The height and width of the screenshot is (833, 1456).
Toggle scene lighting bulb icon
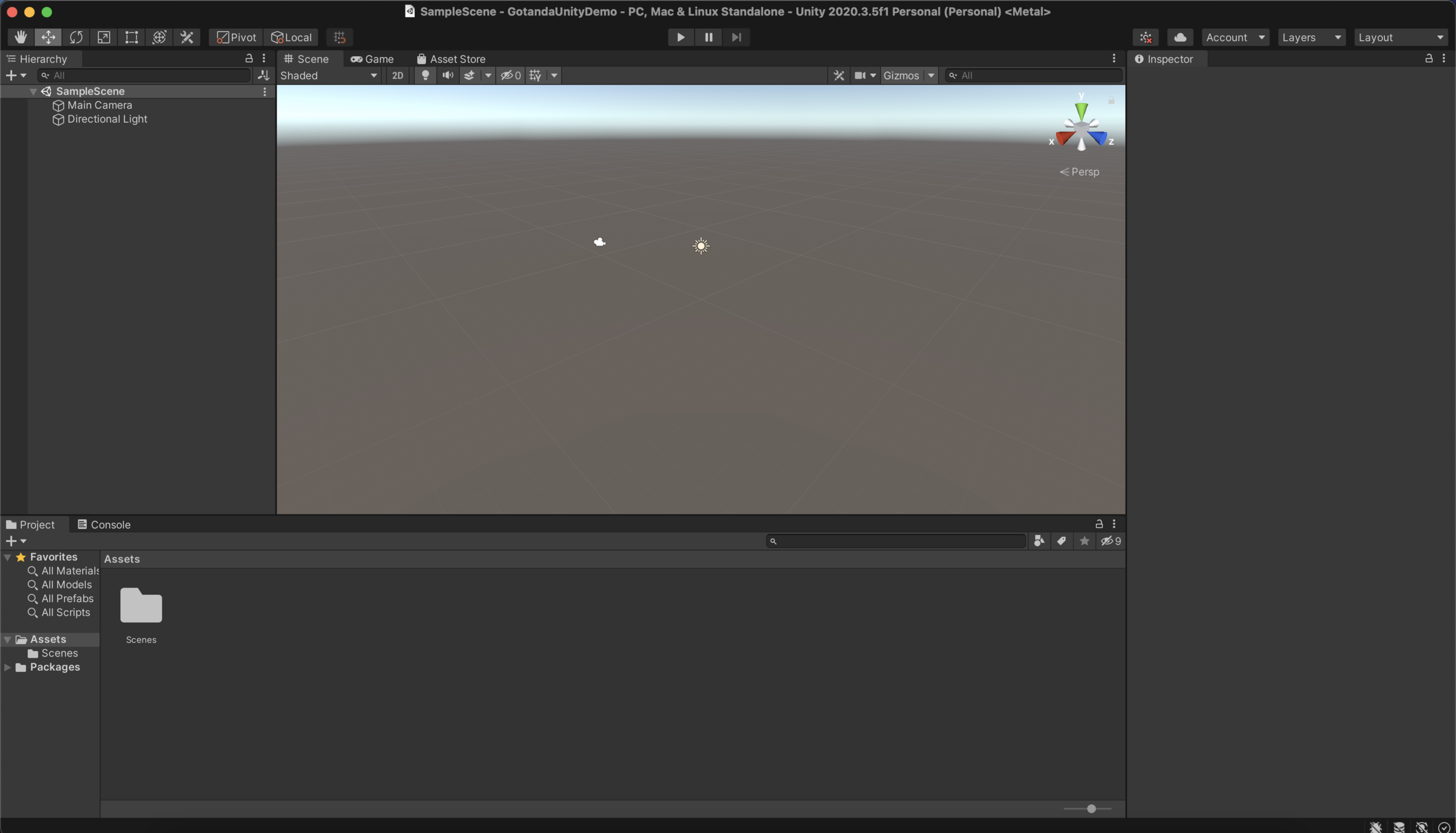(425, 75)
